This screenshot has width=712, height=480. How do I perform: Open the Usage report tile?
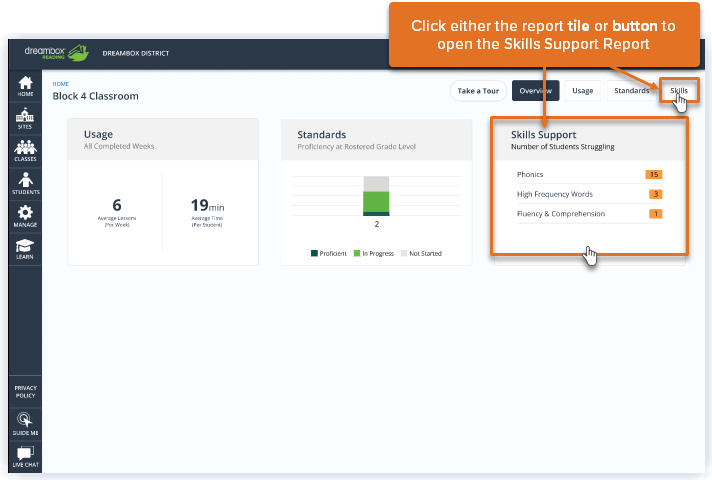coord(163,192)
